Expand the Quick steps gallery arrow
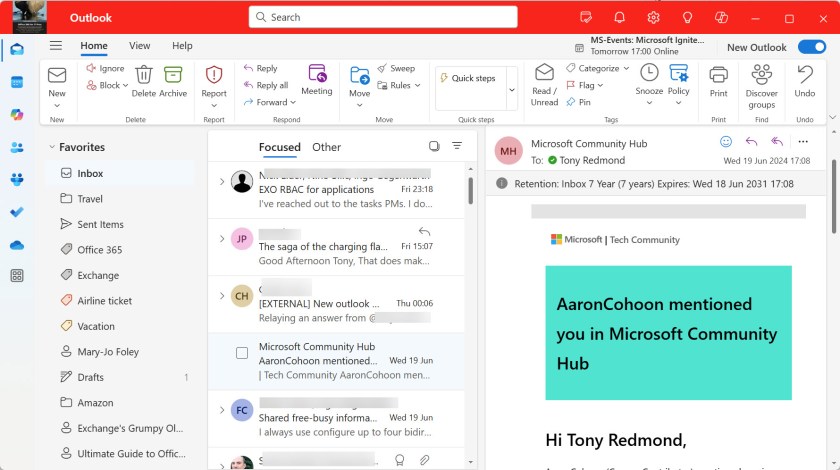The width and height of the screenshot is (840, 470). pyautogui.click(x=512, y=89)
